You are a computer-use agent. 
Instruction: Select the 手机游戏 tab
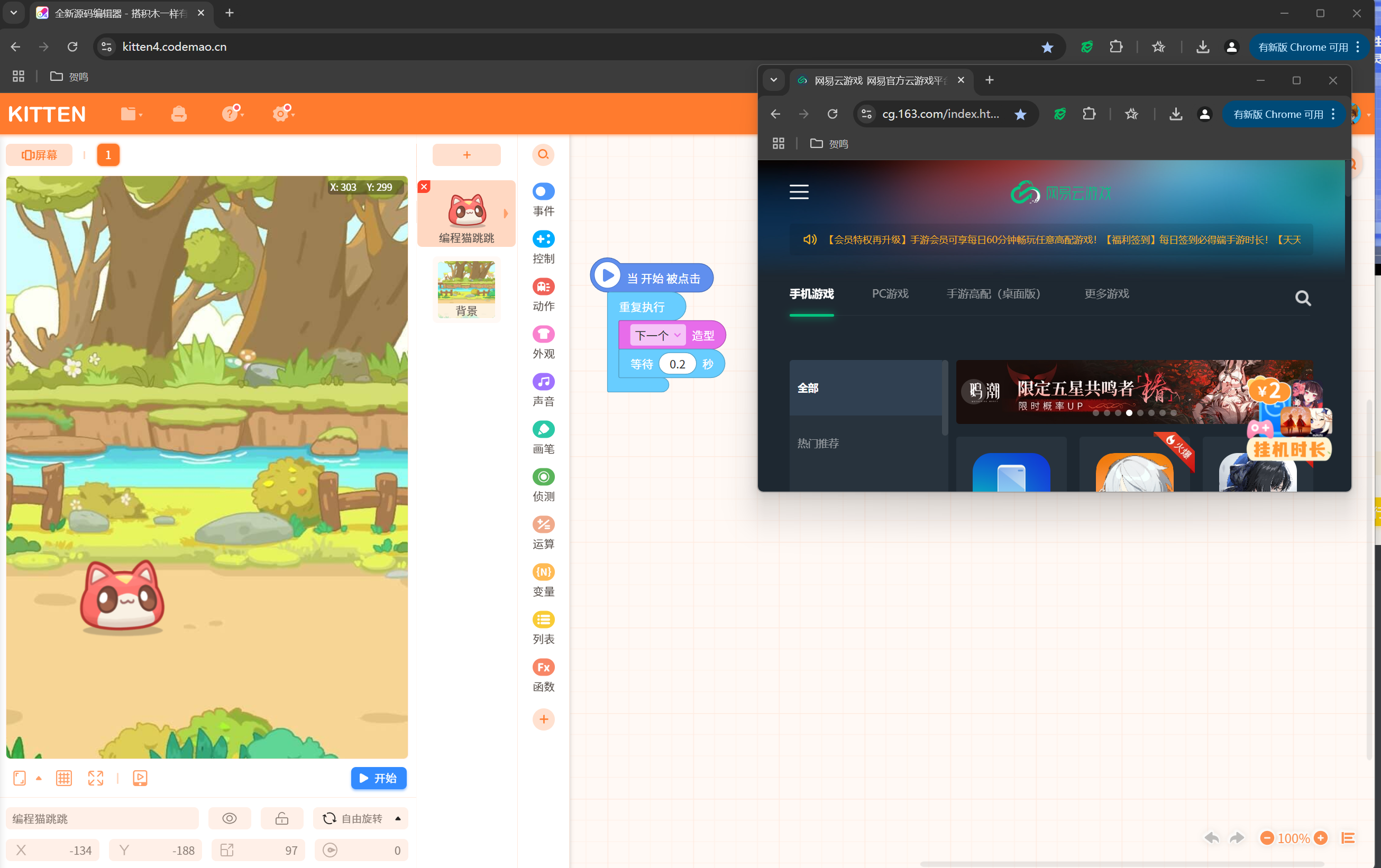pyautogui.click(x=811, y=294)
